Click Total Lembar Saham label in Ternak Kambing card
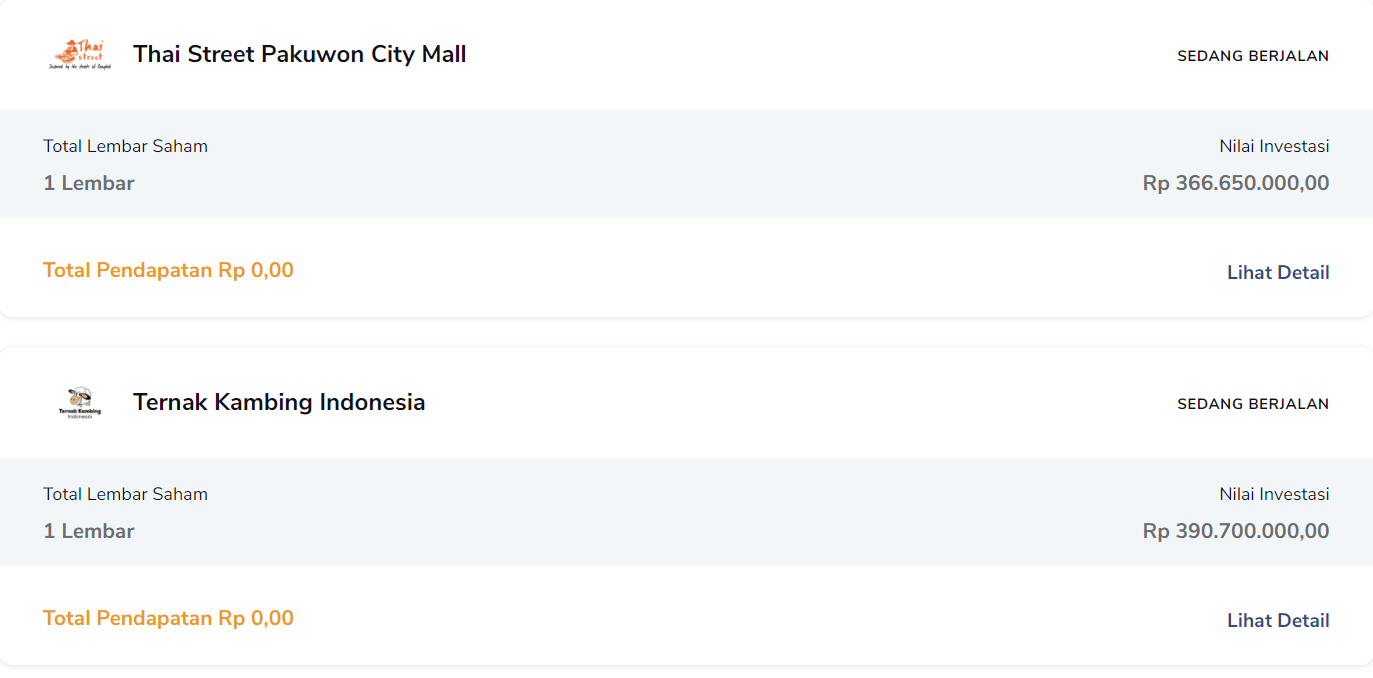Viewport: 1373px width, 678px height. [x=125, y=494]
